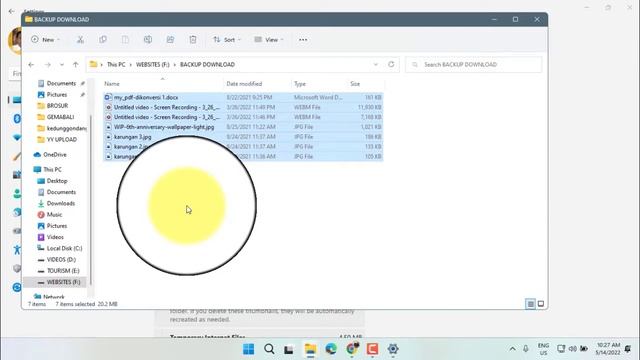Viewport: 640px width, 360px height.
Task: Select my_pdf-dikonversi 1.docx file
Action: click(x=243, y=98)
